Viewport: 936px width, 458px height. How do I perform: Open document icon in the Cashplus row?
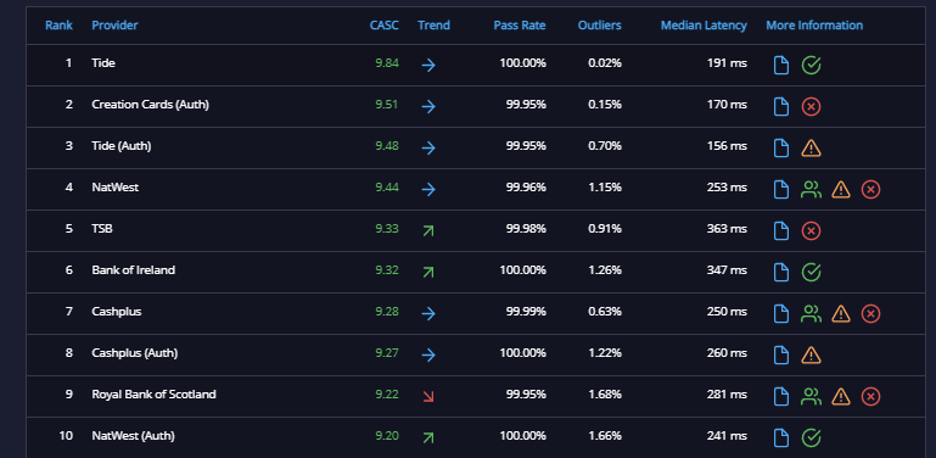(781, 313)
